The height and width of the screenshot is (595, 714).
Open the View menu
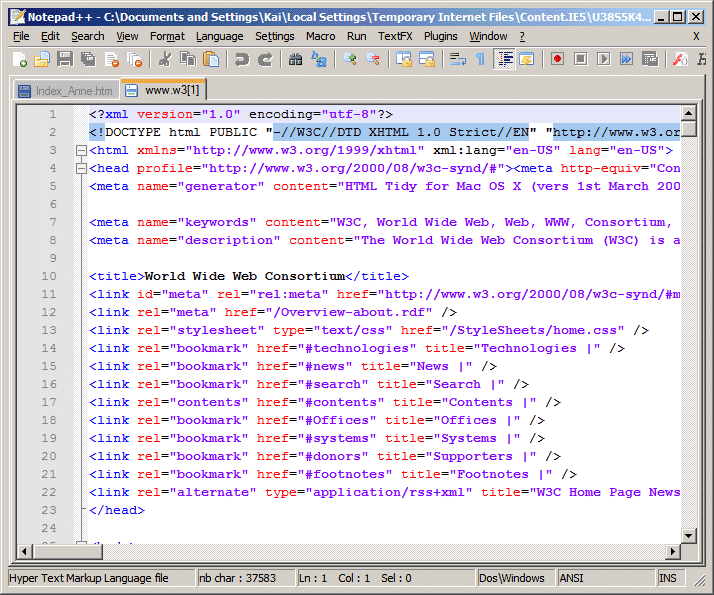(x=127, y=36)
